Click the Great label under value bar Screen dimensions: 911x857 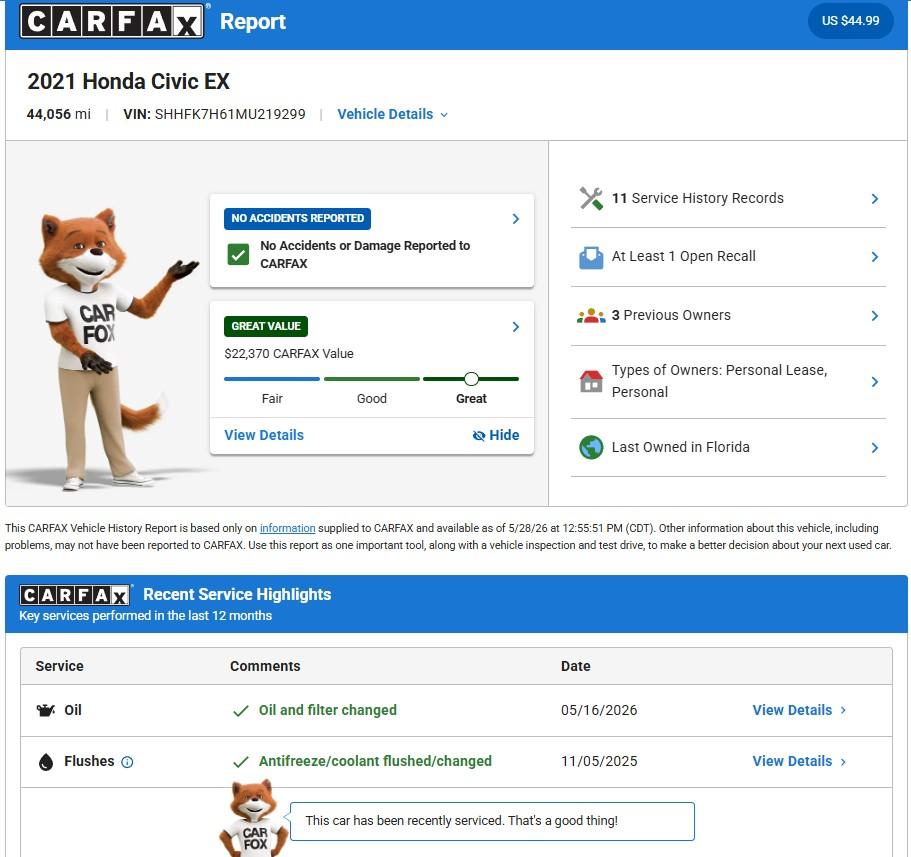[471, 399]
